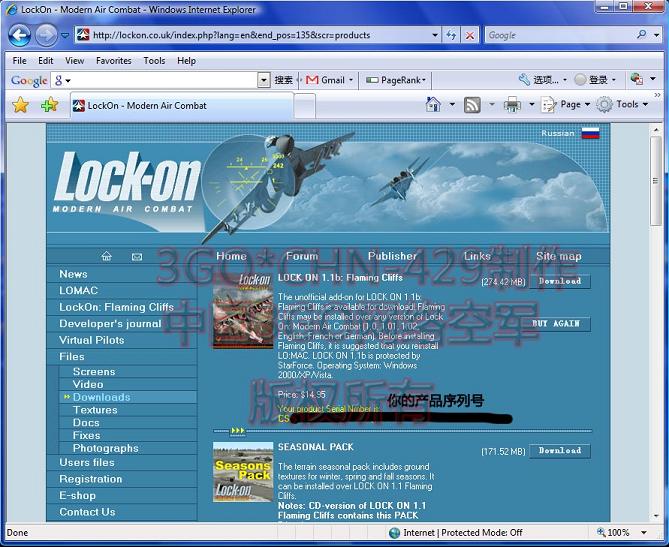The width and height of the screenshot is (669, 547).
Task: Click the website mail envelope icon
Action: tap(137, 256)
